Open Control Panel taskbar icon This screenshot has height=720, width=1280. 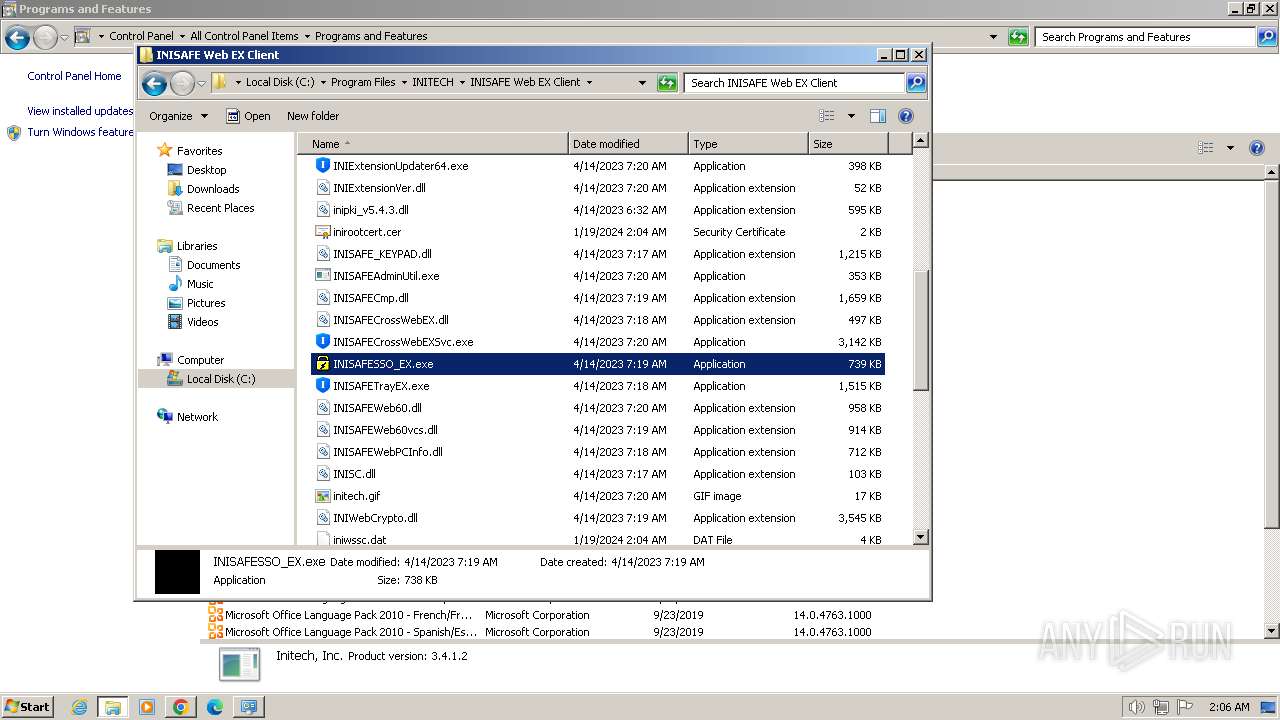(x=248, y=707)
